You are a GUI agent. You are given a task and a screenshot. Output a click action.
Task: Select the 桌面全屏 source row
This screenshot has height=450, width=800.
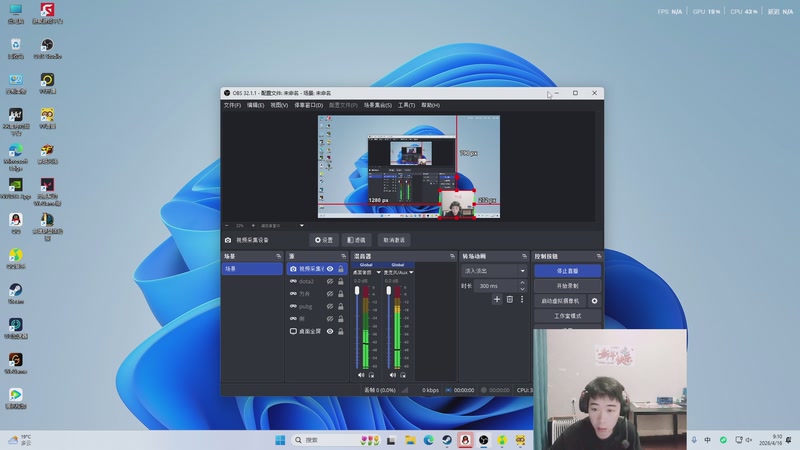pyautogui.click(x=316, y=332)
